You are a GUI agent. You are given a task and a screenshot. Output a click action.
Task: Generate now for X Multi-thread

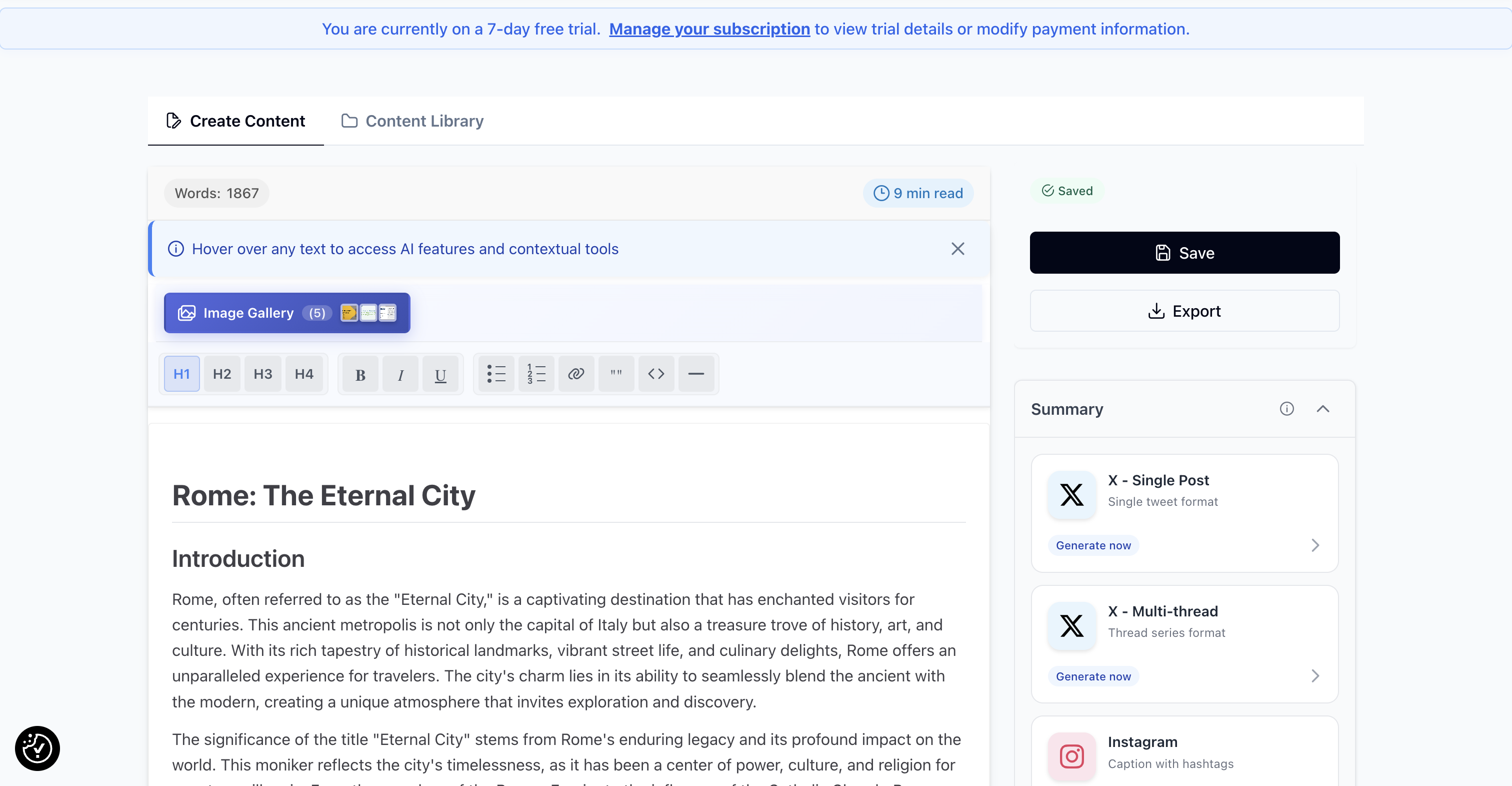(x=1093, y=676)
